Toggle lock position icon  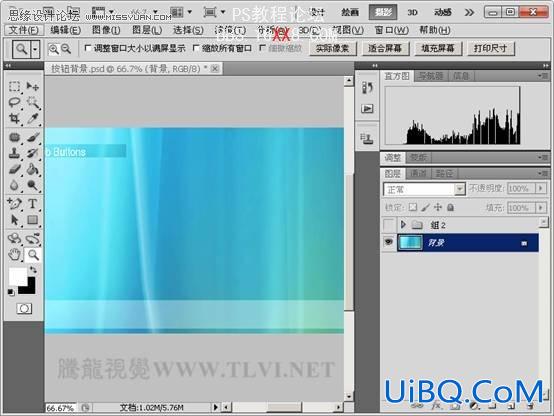click(438, 207)
